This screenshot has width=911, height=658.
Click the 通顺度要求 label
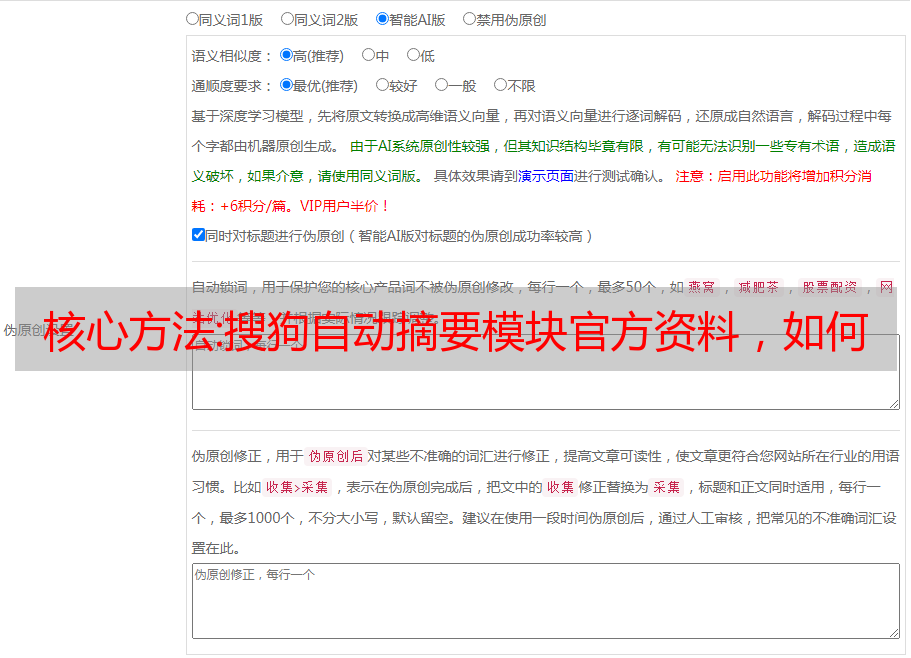pos(232,87)
